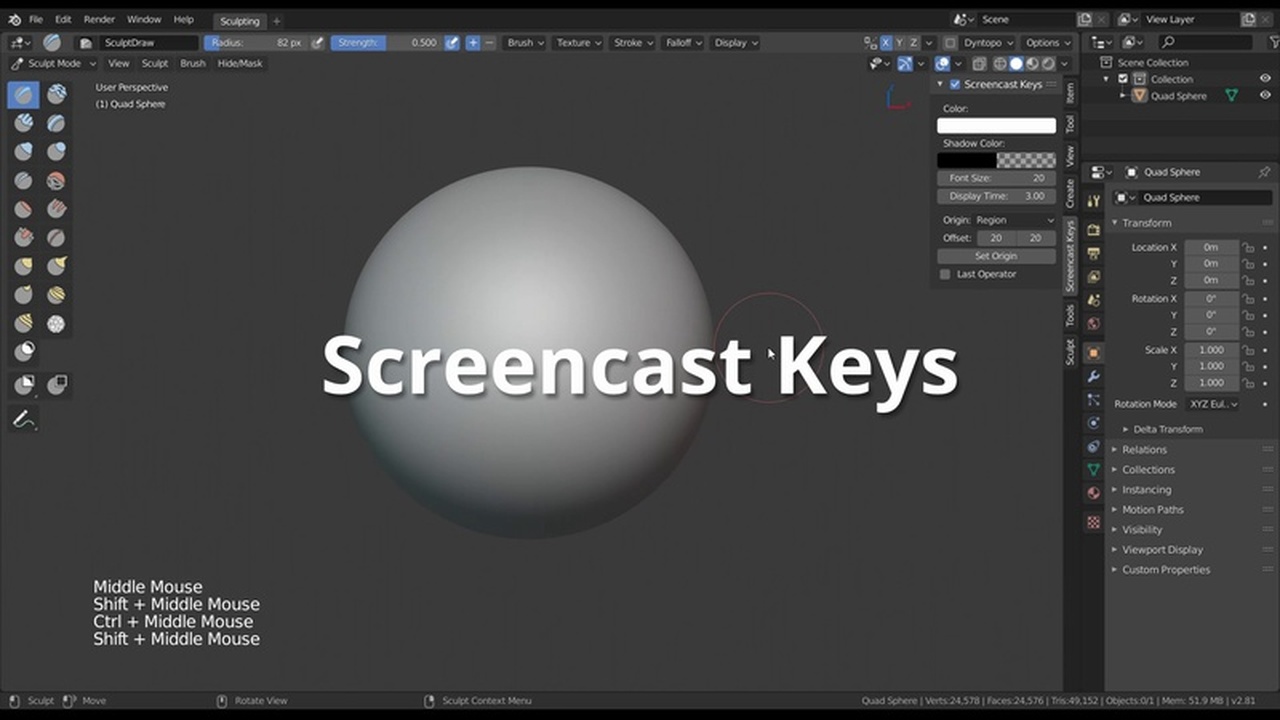Screen dimensions: 1280x720
Task: Open the Texture checker properties tab
Action: [x=1093, y=522]
